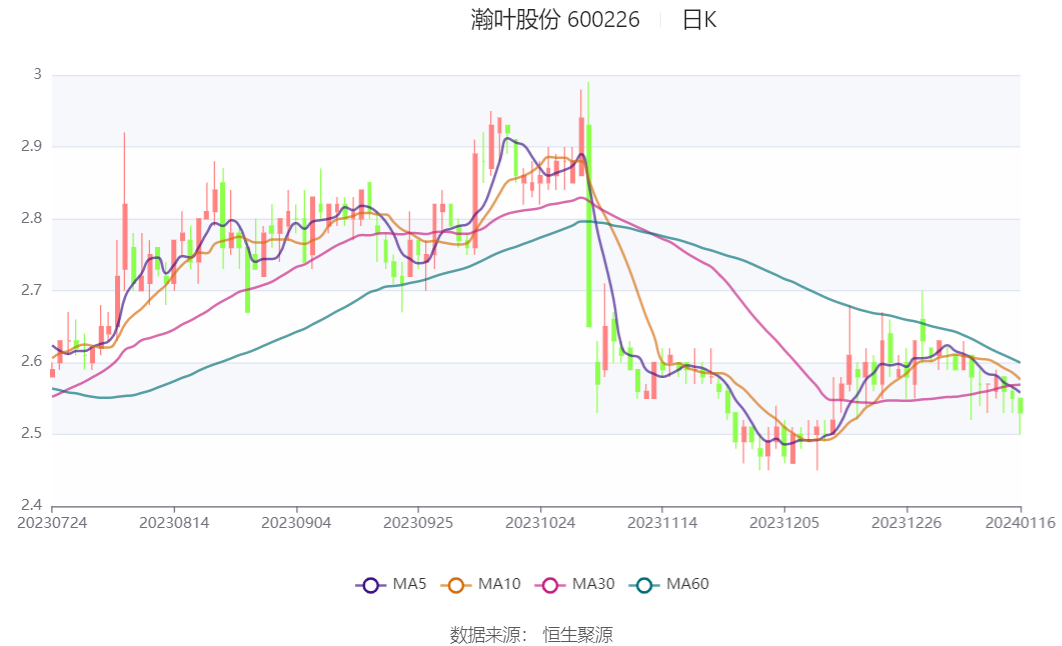This screenshot has width=1062, height=646.
Task: Select x-axis date label 20230814
Action: pyautogui.click(x=174, y=523)
